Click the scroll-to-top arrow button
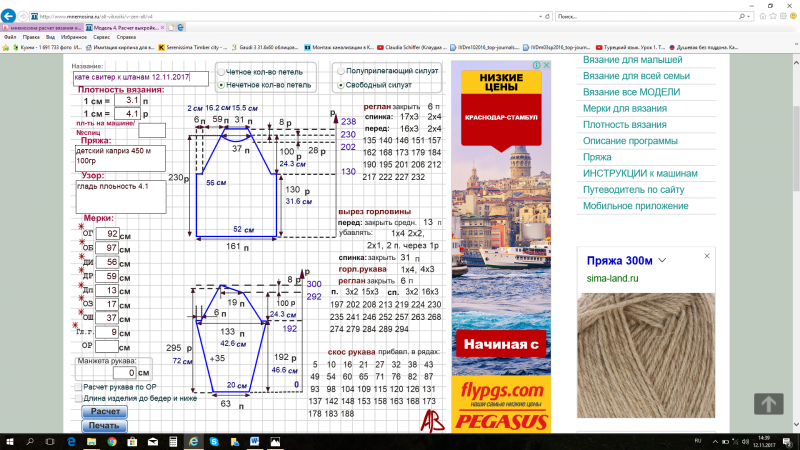 (x=768, y=403)
